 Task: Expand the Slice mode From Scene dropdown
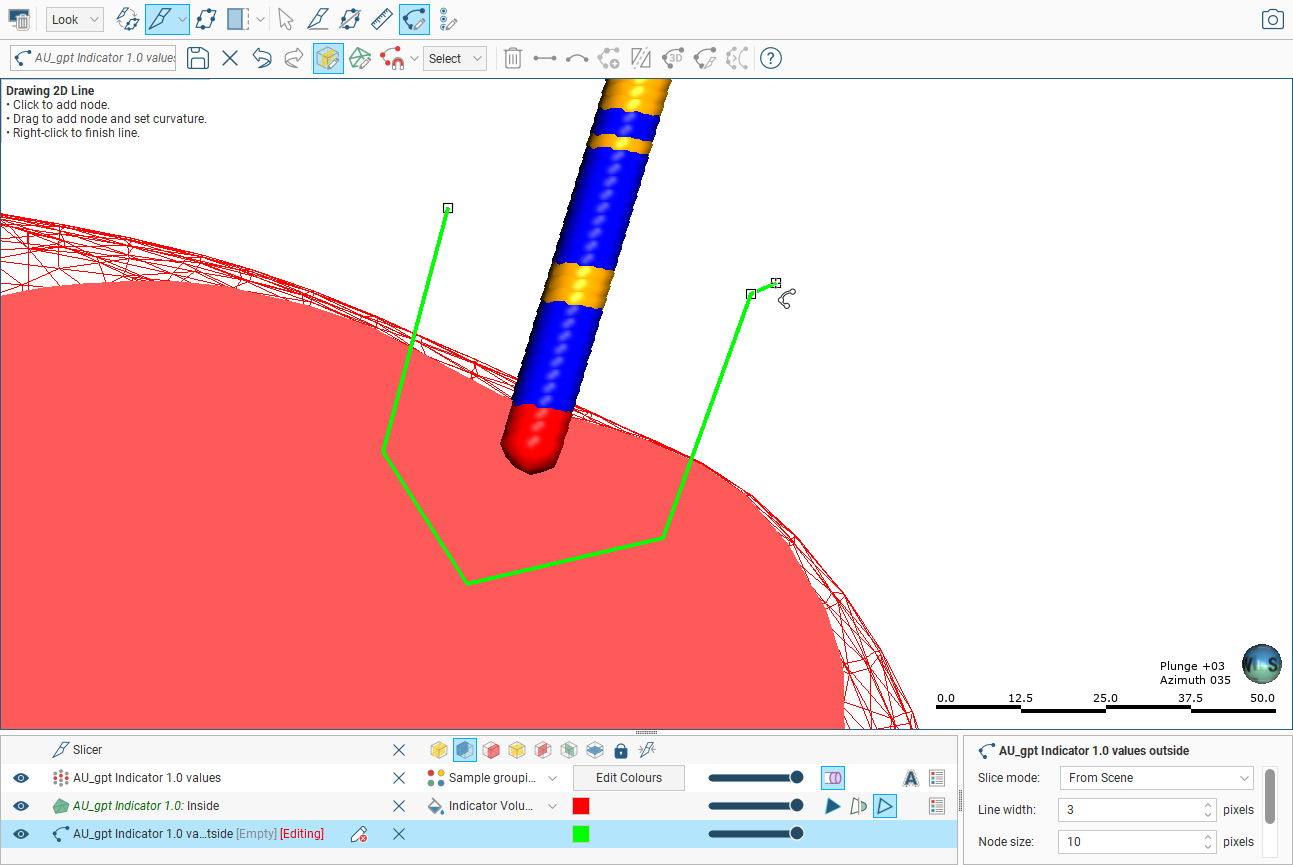[1156, 778]
